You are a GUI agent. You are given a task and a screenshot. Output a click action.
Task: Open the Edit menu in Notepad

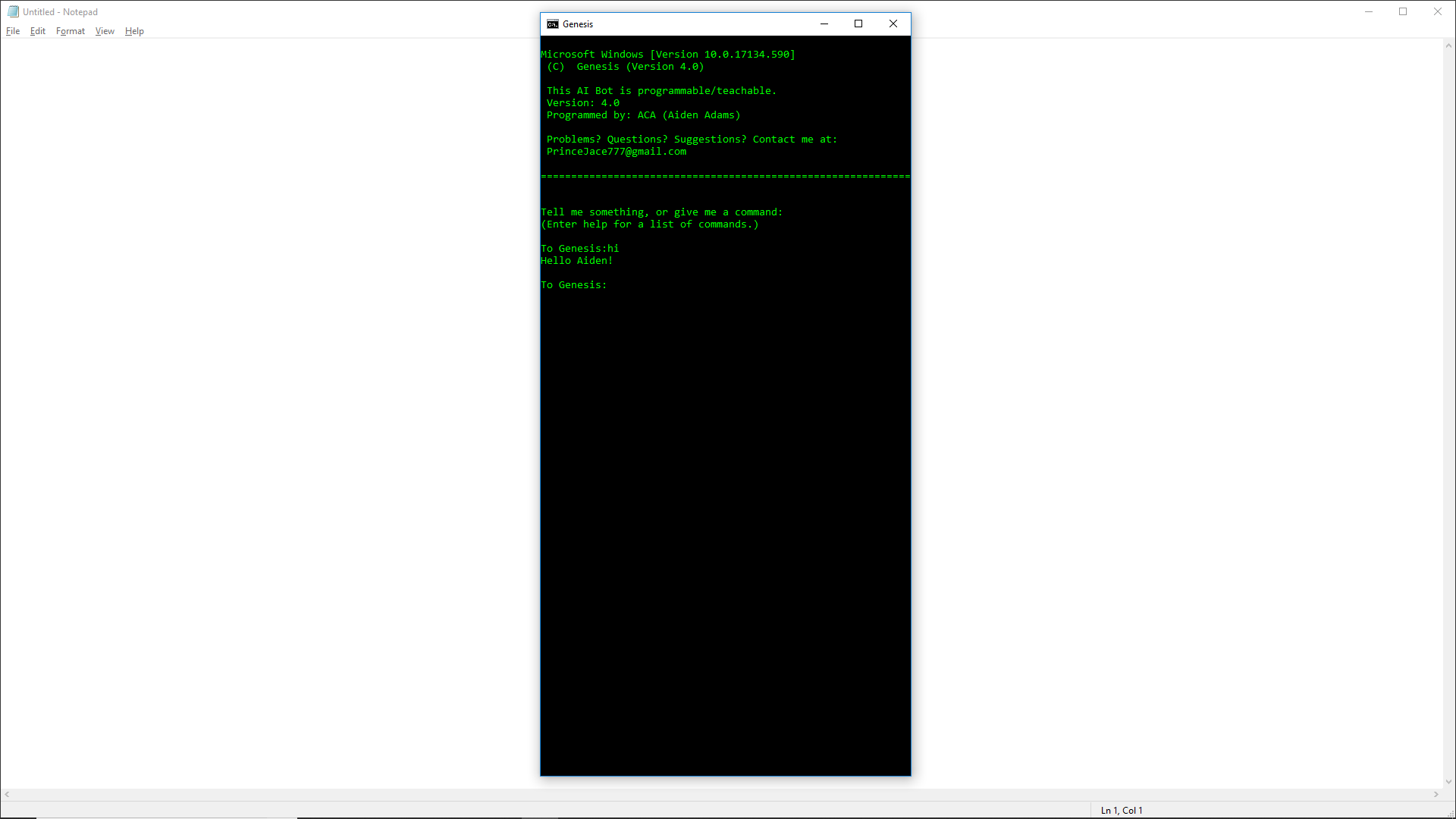coord(38,31)
